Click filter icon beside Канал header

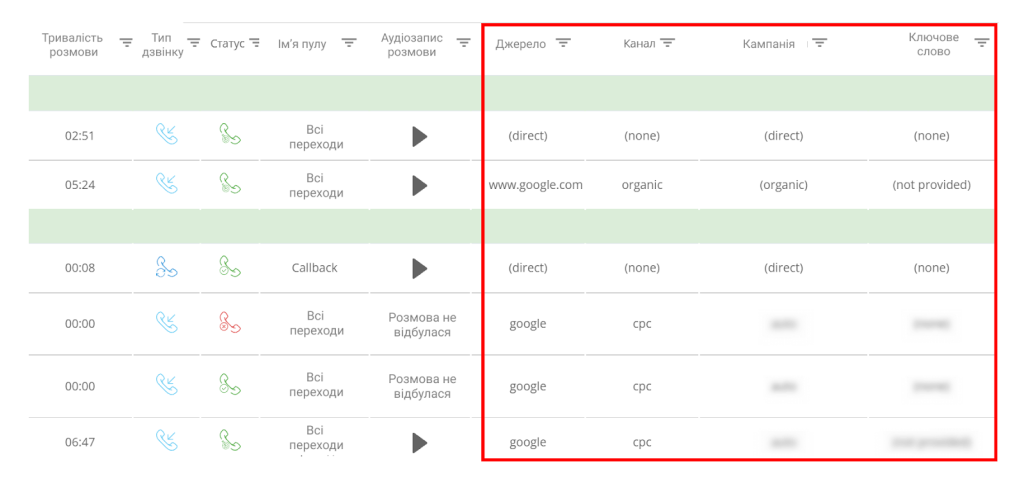667,43
